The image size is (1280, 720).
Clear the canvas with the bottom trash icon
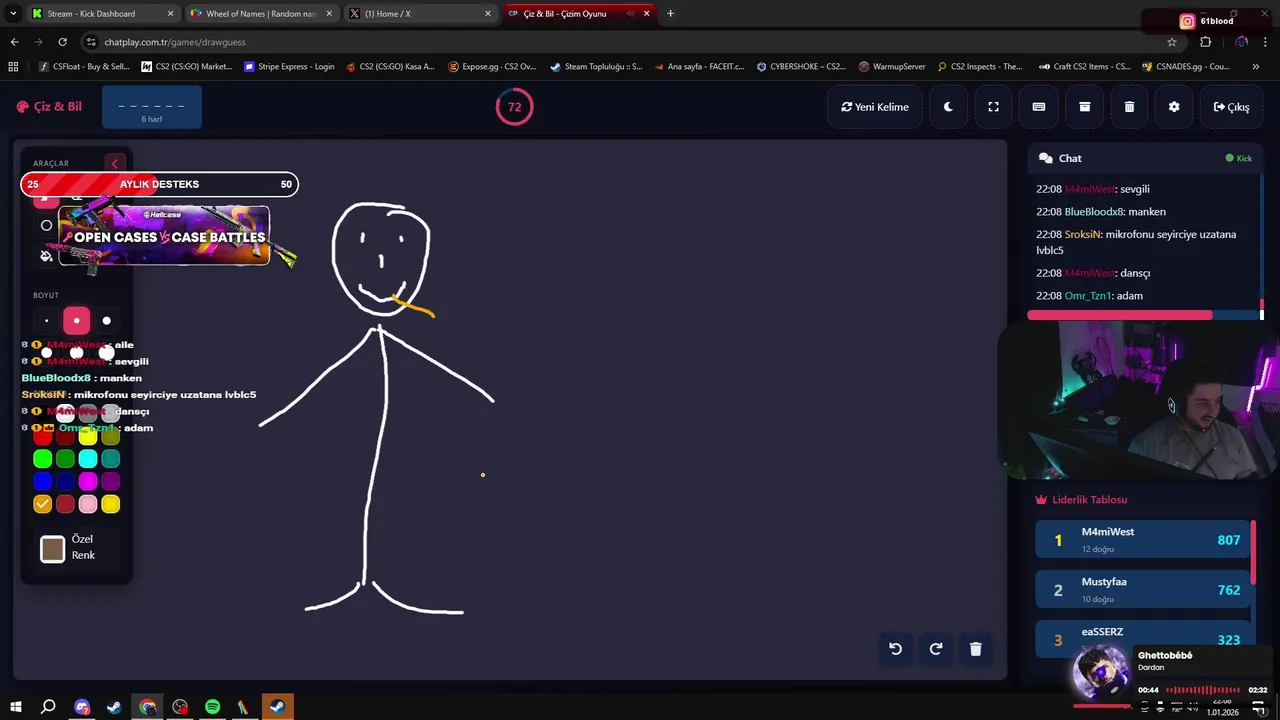(976, 649)
